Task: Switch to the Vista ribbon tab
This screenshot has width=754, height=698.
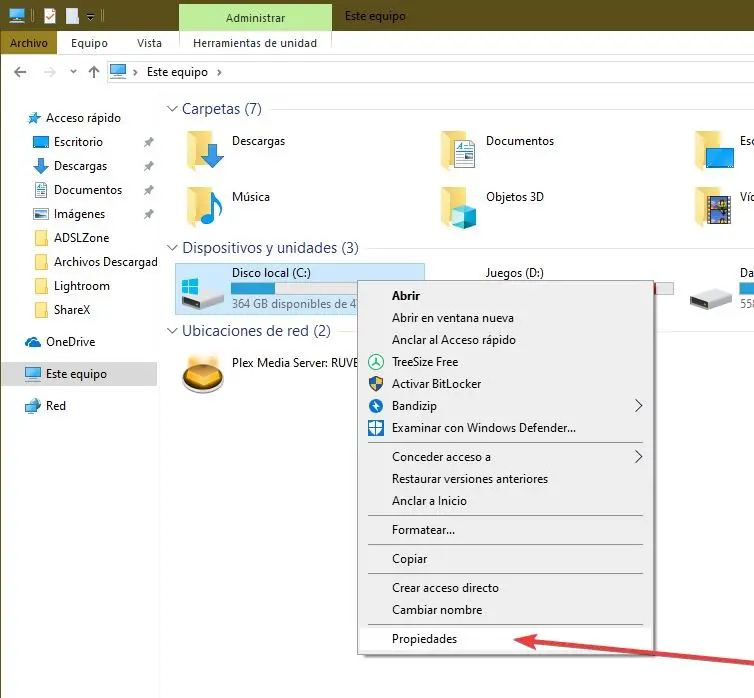Action: click(x=149, y=43)
